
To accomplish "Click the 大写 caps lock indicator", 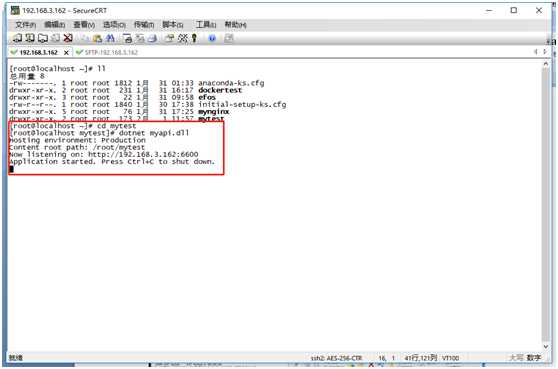I will pyautogui.click(x=516, y=358).
